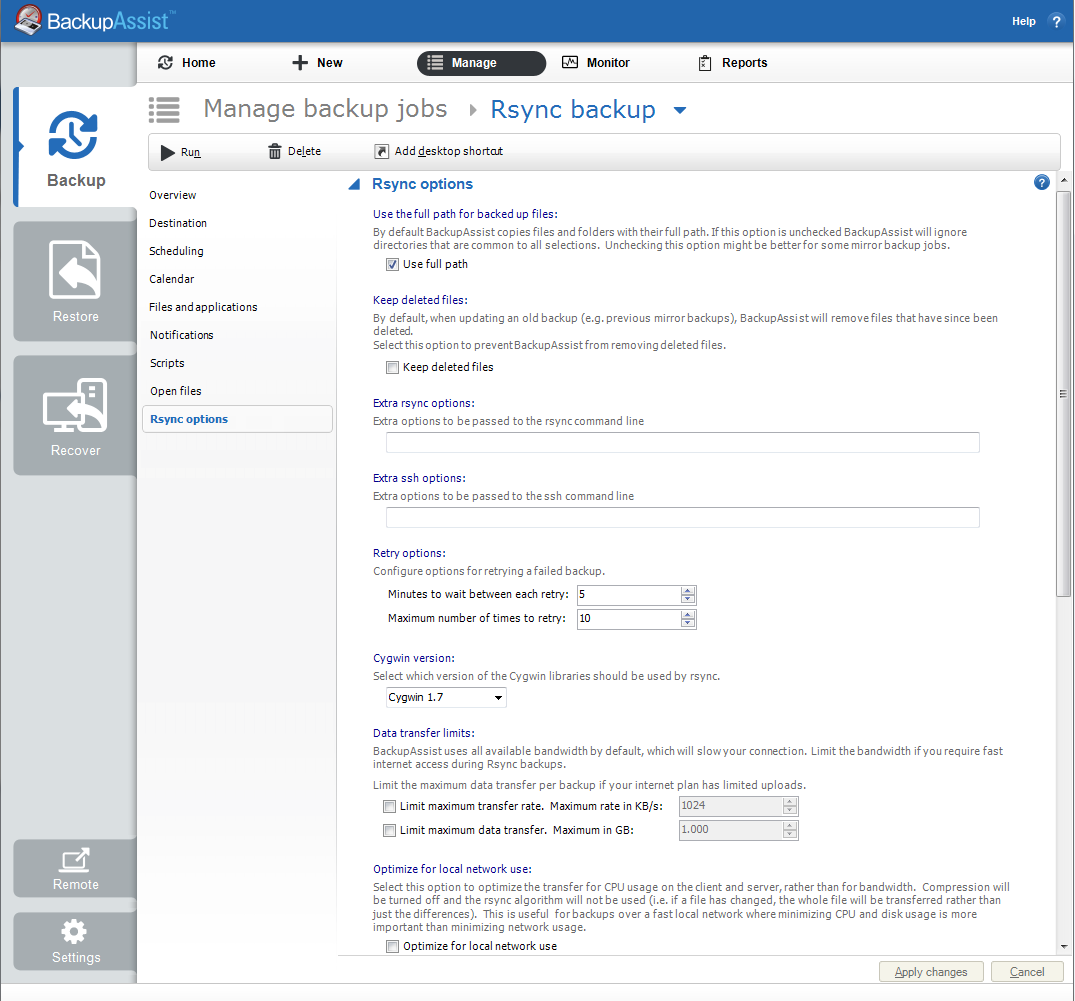The image size is (1075, 1001).
Task: Open the Rsync backup job dropdown arrow
Action: [x=679, y=110]
